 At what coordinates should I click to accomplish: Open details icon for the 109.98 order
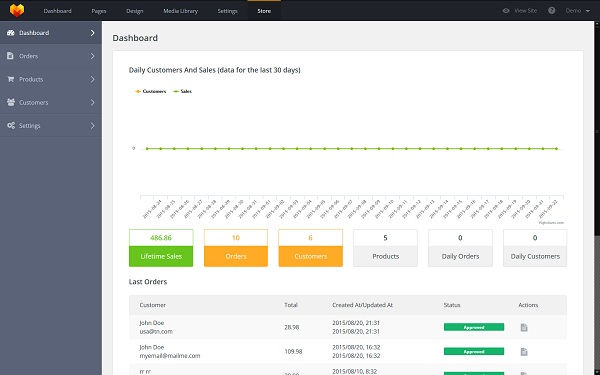point(524,352)
